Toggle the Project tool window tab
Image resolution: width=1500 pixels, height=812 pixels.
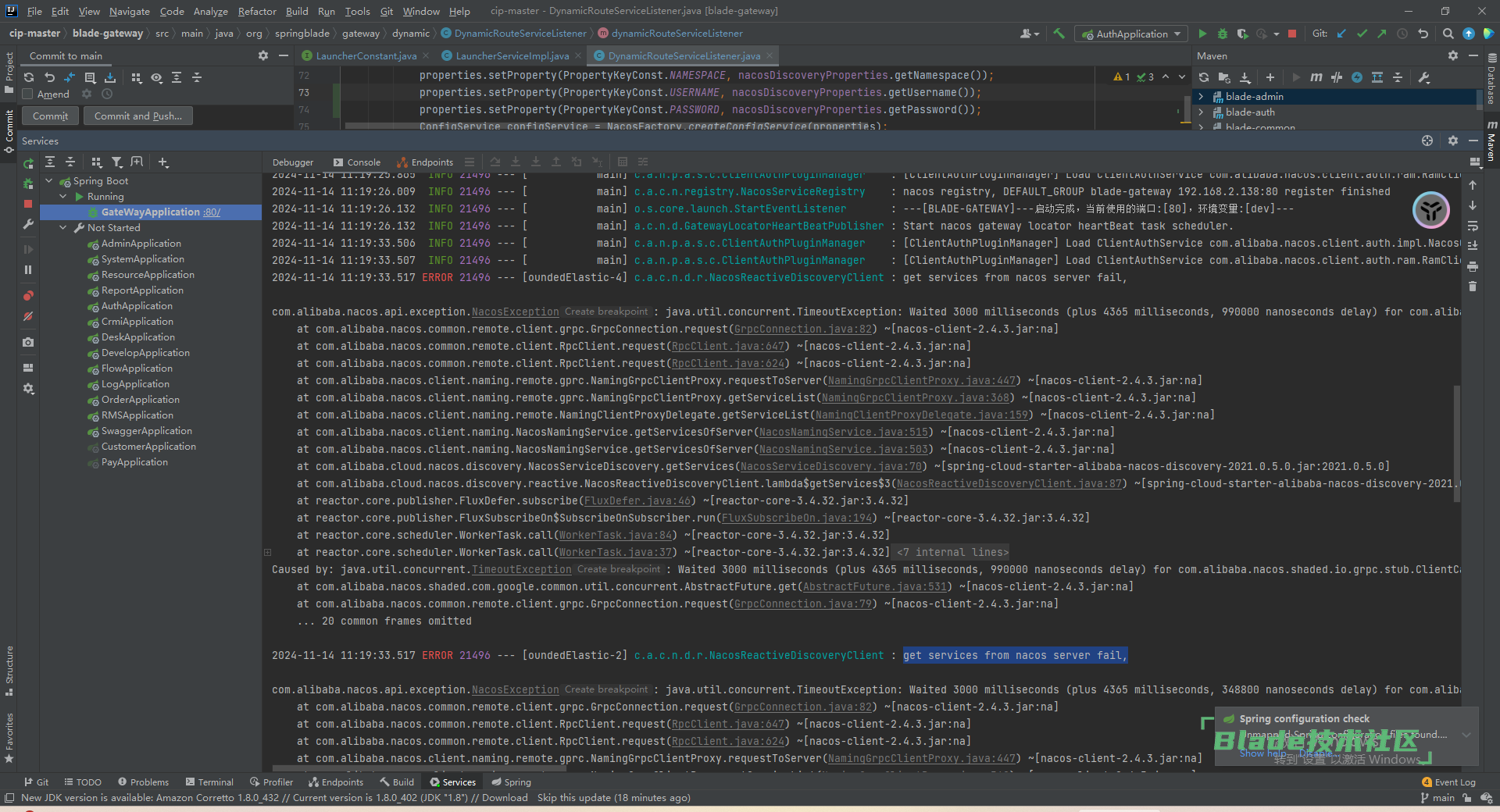tap(9, 73)
